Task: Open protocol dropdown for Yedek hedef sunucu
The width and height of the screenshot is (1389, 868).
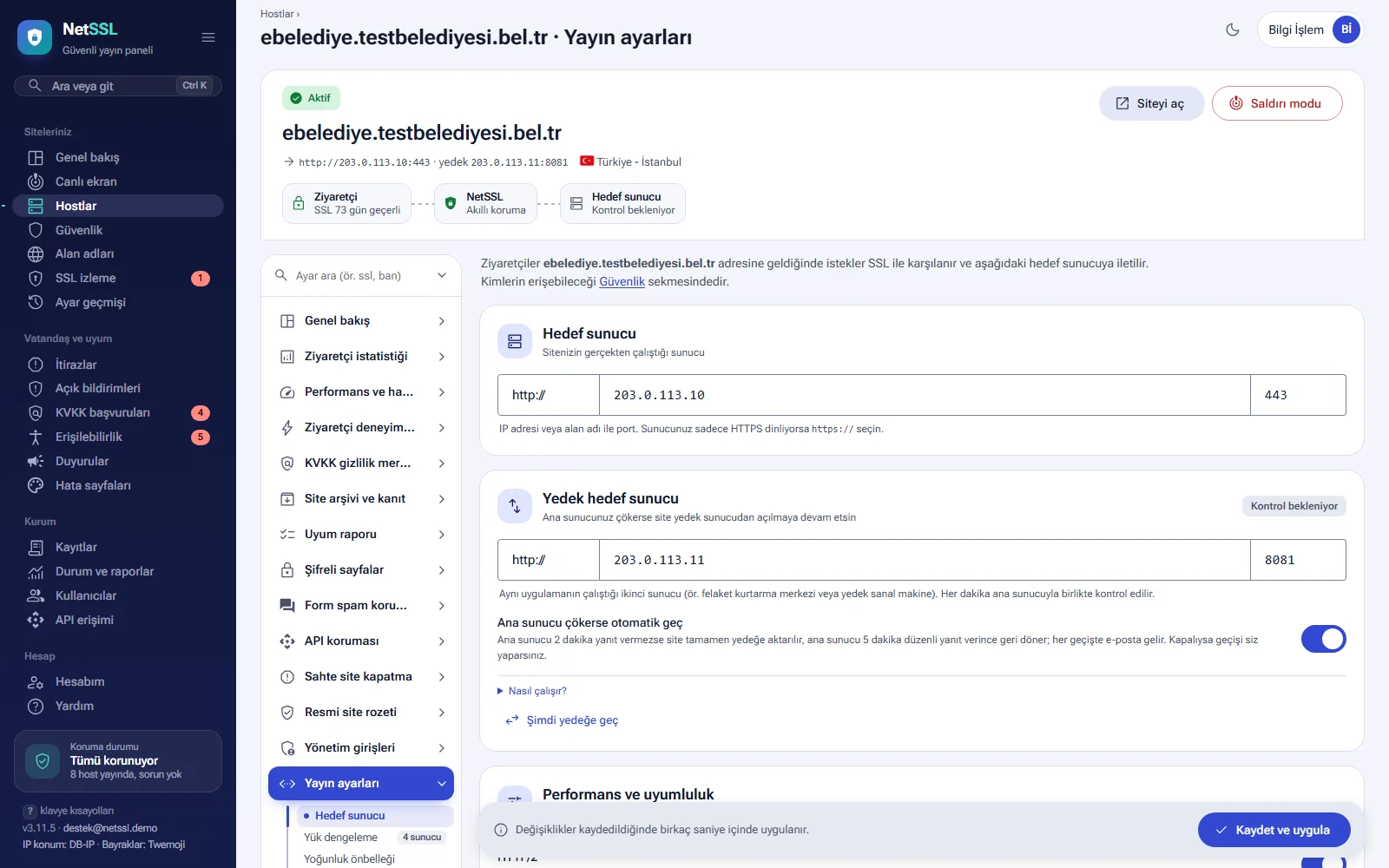Action: pyautogui.click(x=549, y=560)
